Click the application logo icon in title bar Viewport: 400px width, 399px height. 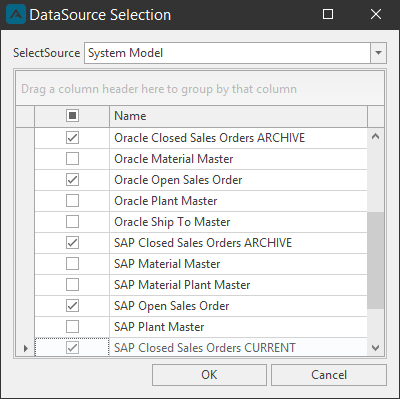(16, 14)
